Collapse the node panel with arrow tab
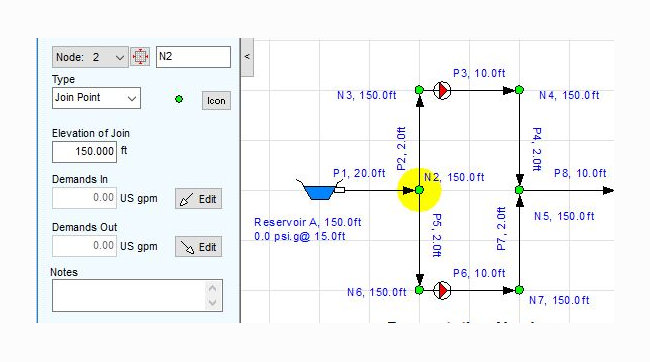This screenshot has height=362, width=650. point(247,57)
